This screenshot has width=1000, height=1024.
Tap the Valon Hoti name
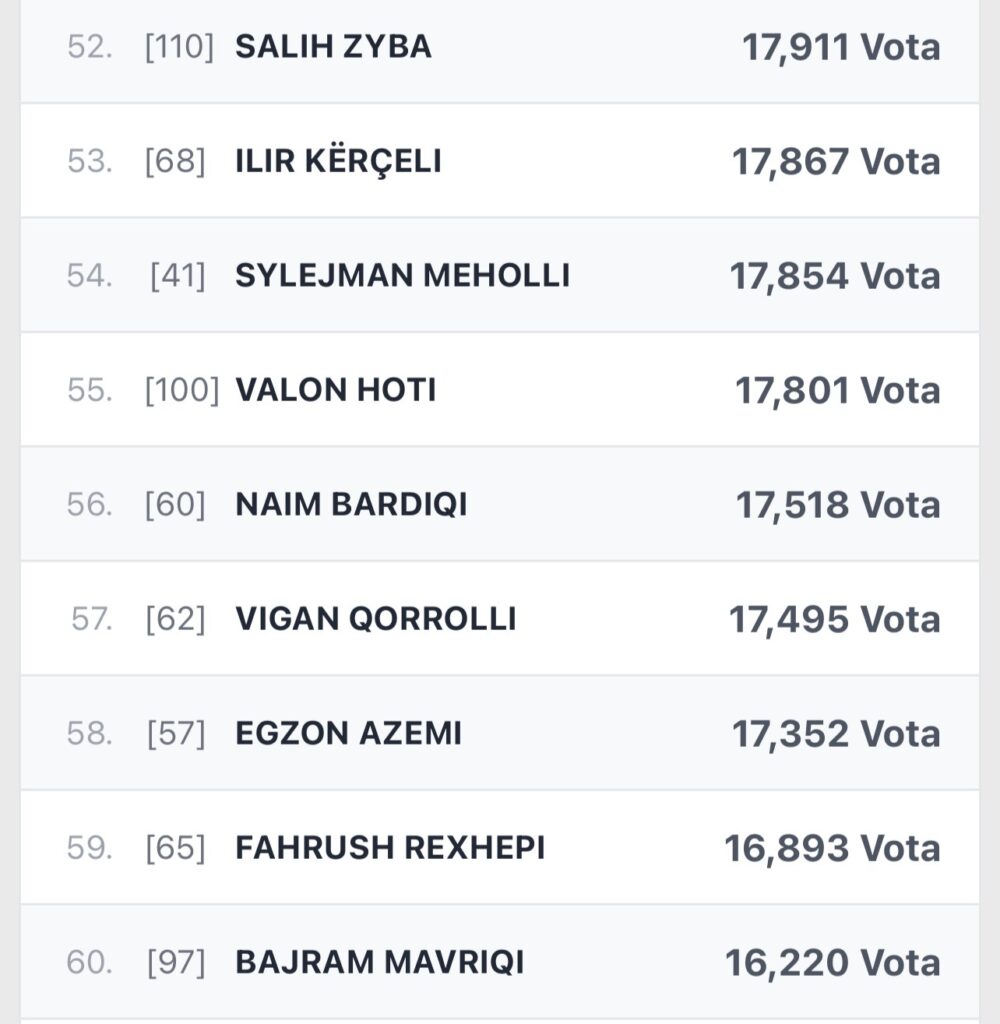[x=335, y=390]
